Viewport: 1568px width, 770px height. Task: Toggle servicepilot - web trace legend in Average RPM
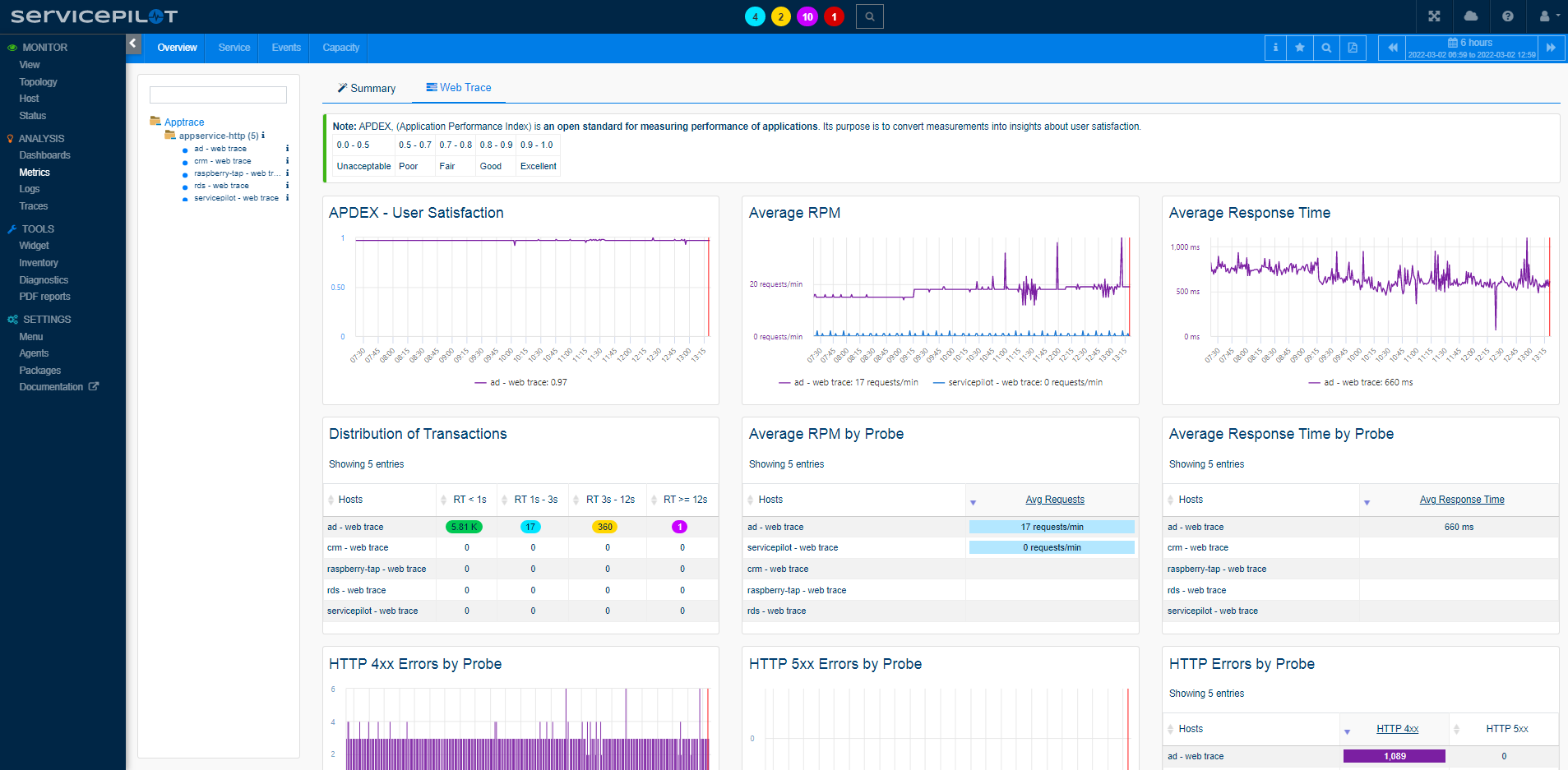click(x=1018, y=383)
